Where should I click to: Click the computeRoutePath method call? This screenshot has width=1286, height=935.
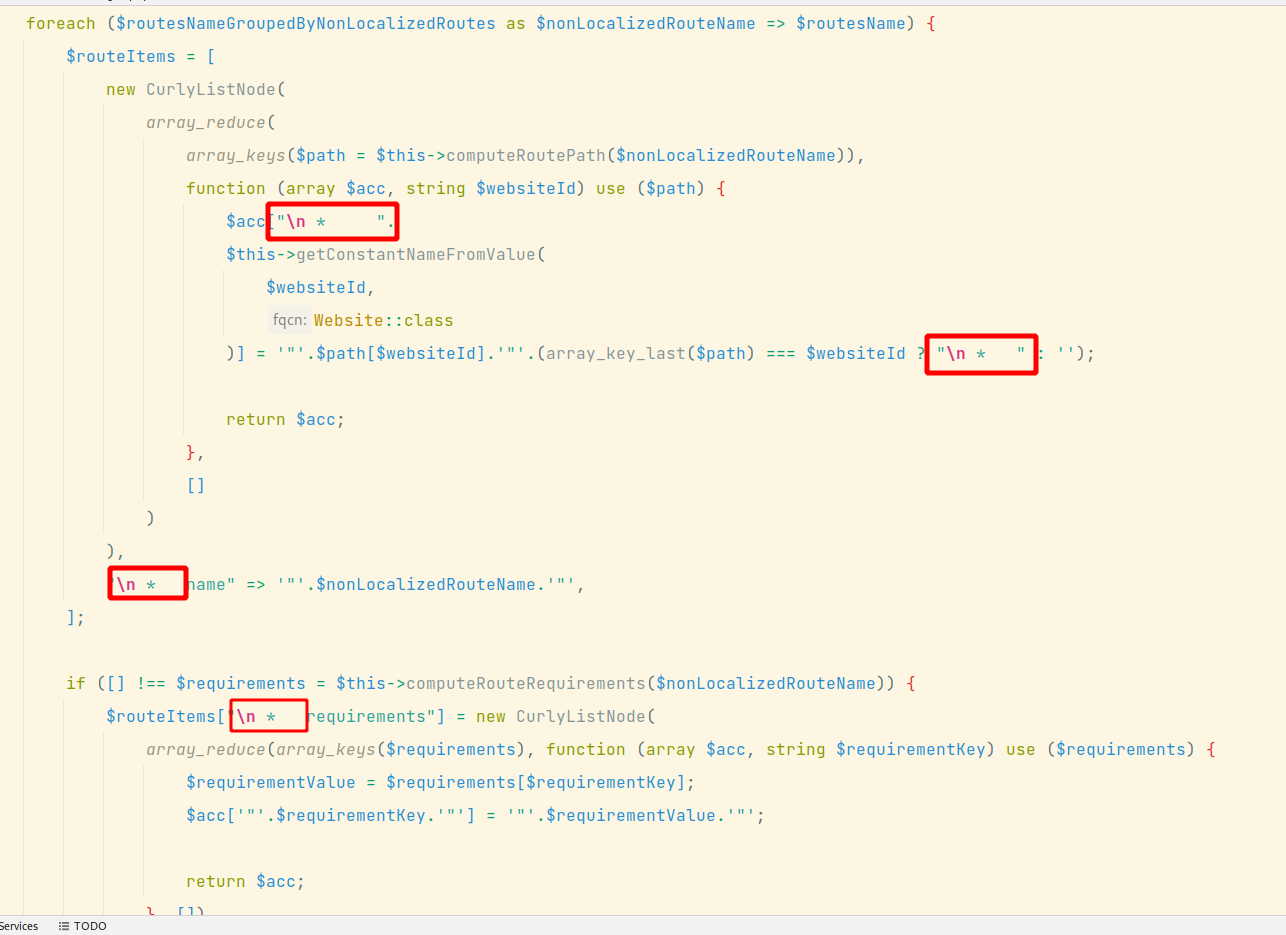[526, 155]
